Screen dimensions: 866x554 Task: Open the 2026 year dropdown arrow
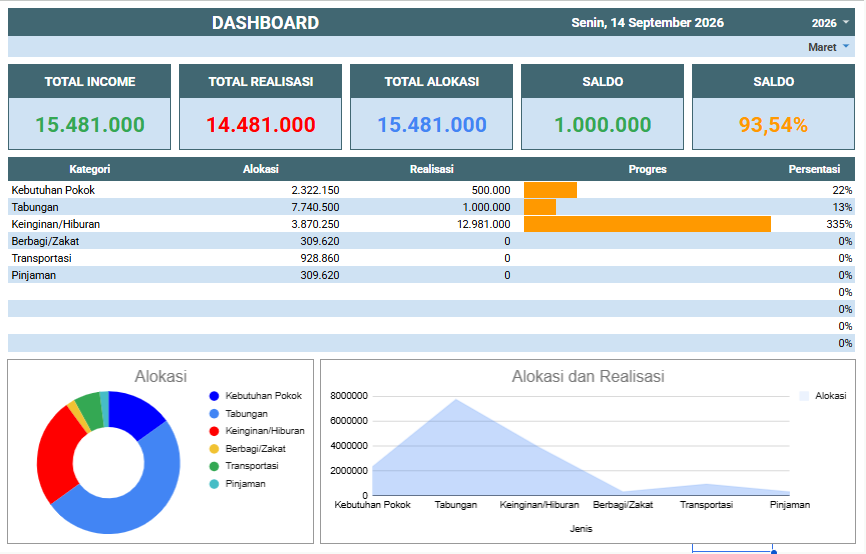(846, 23)
